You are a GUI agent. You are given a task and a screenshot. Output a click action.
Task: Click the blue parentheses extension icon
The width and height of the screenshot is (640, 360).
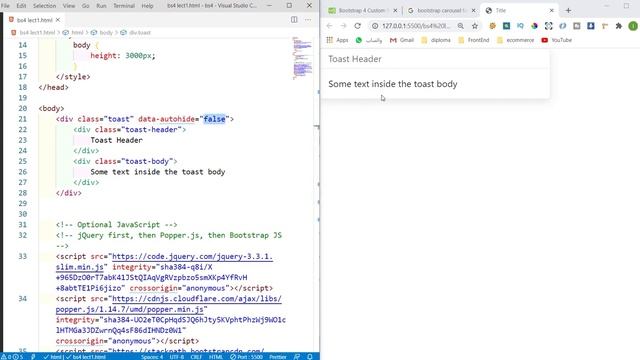click(563, 26)
